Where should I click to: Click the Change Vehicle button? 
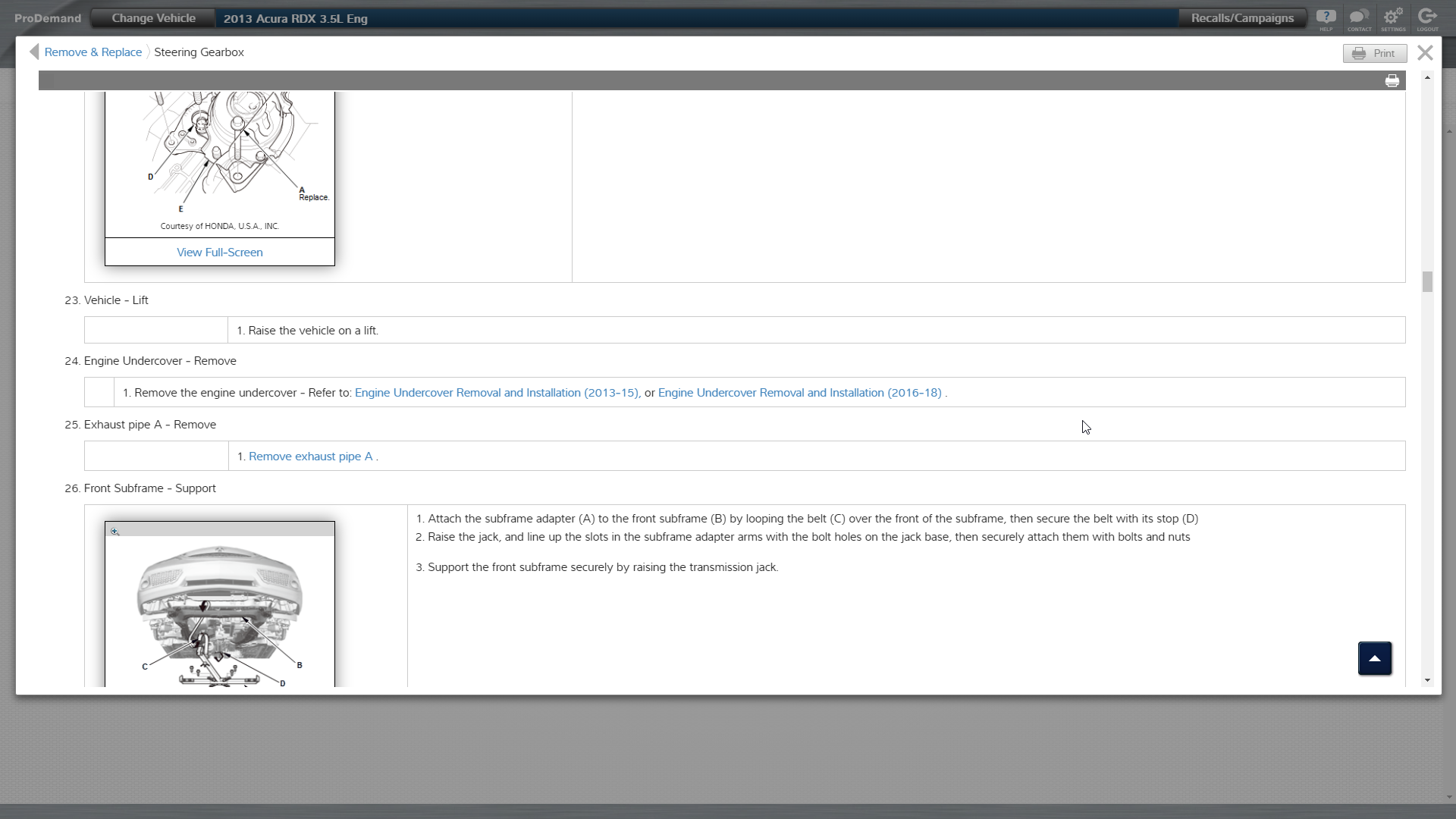[x=153, y=18]
